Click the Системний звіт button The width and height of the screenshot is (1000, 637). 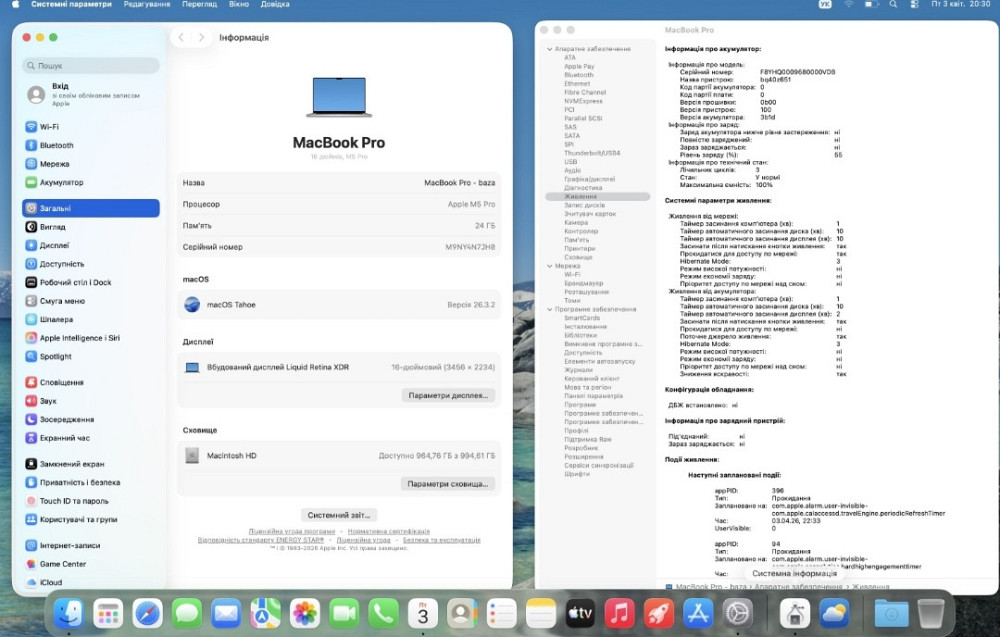click(339, 515)
